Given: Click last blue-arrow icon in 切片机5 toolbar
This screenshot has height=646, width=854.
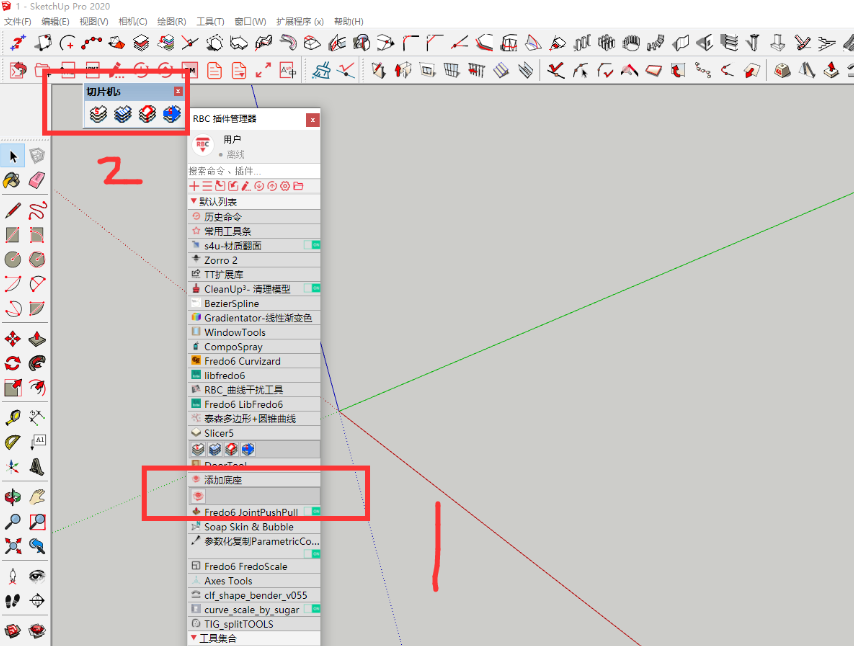Looking at the screenshot, I should (x=172, y=114).
